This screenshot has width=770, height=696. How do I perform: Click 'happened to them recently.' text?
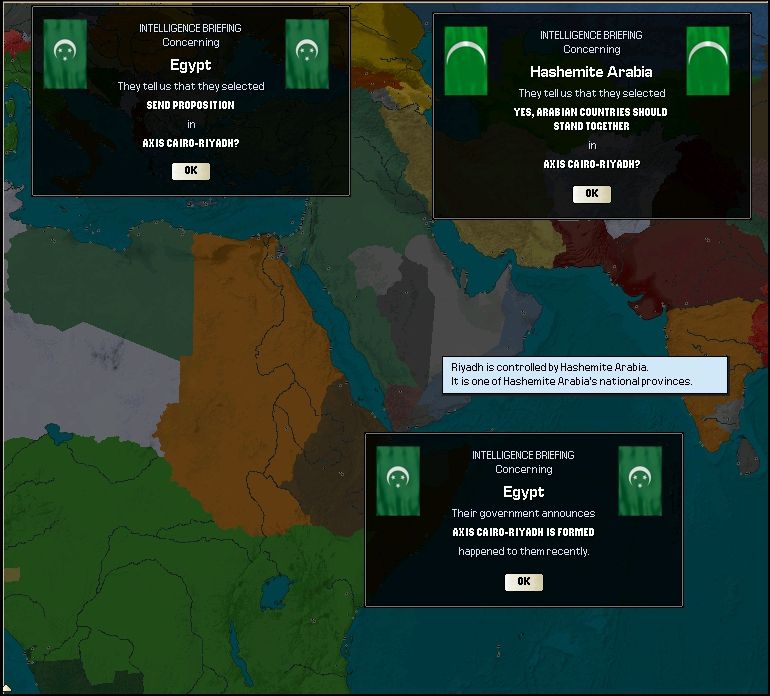point(523,551)
